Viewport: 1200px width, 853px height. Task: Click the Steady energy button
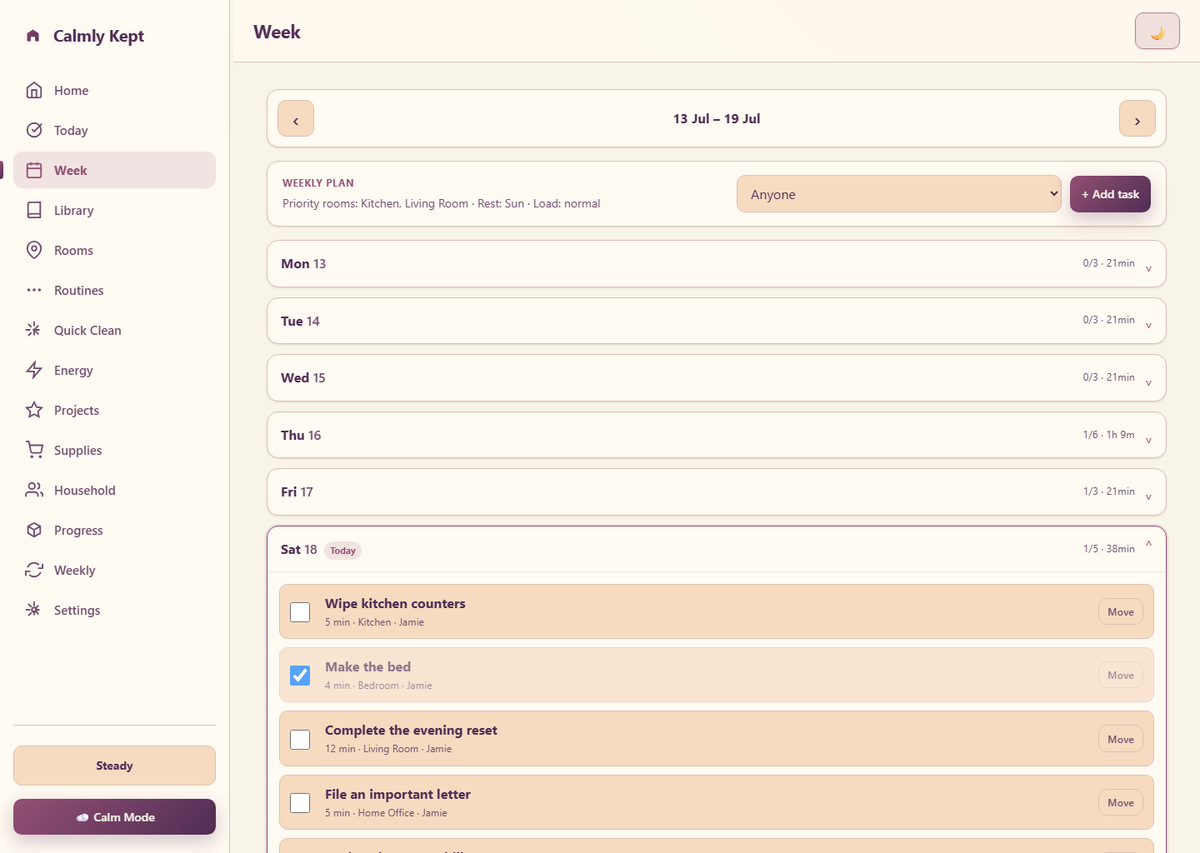[114, 765]
